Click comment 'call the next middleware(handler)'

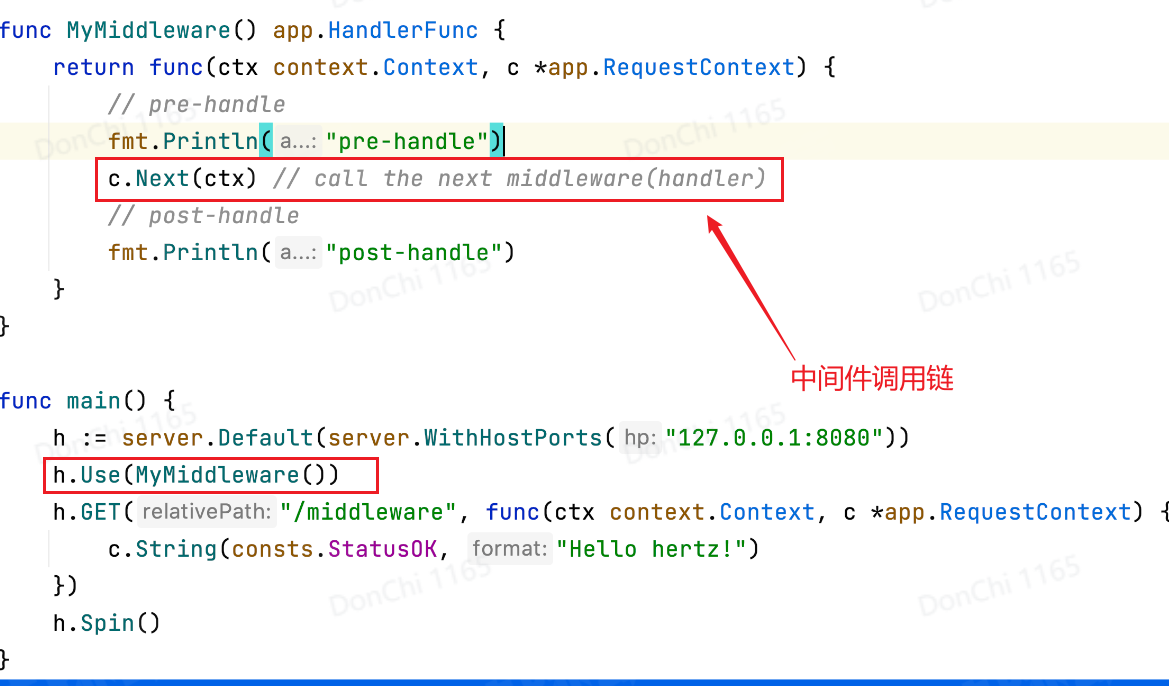click(x=520, y=179)
